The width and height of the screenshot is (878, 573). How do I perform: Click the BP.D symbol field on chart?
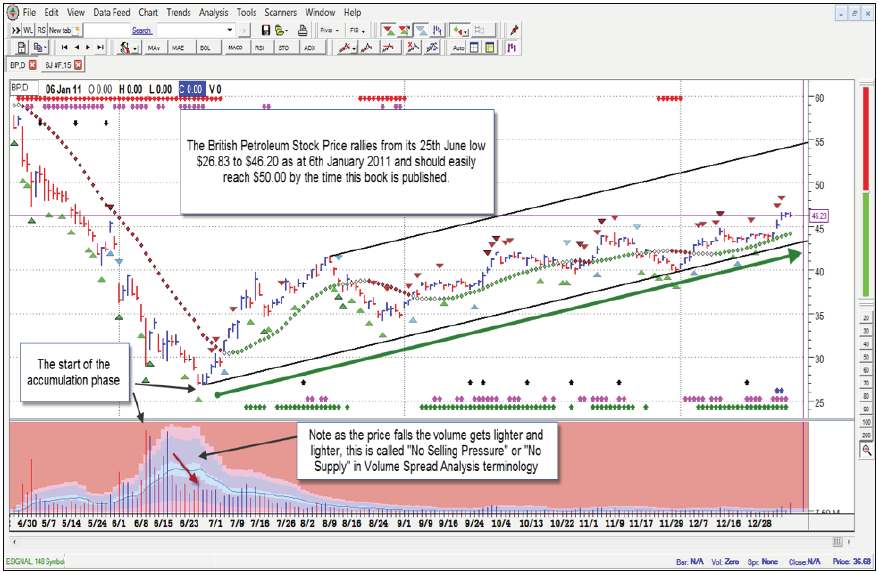24,88
